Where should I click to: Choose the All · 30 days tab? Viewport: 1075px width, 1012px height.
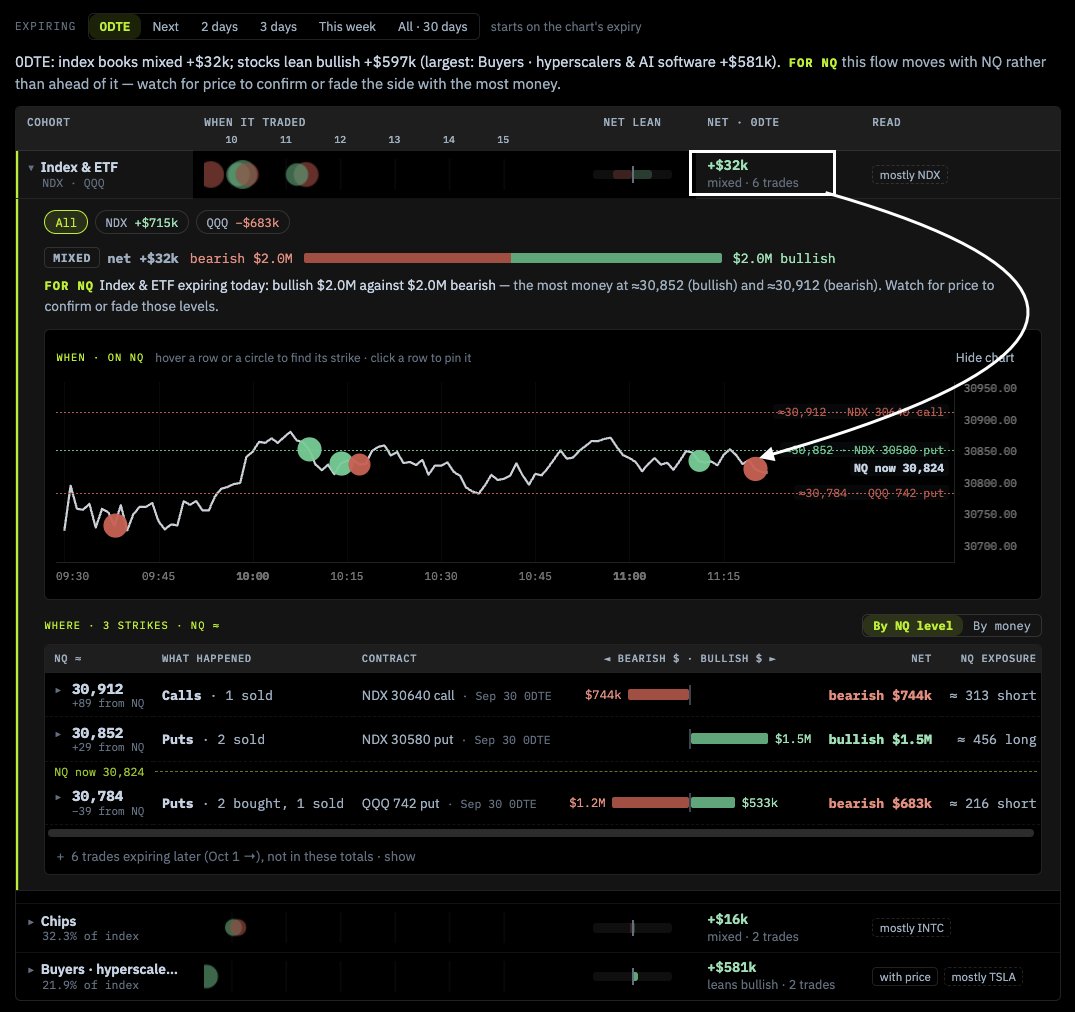click(433, 27)
